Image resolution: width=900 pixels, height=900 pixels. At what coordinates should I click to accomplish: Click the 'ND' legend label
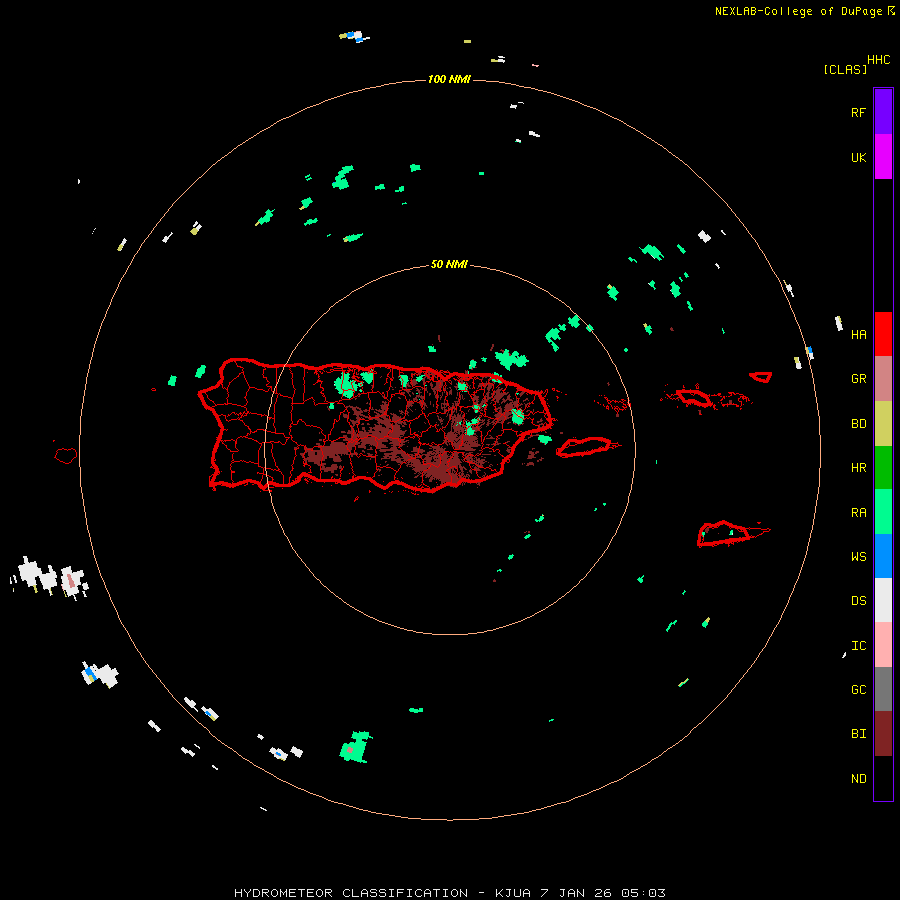coord(858,779)
